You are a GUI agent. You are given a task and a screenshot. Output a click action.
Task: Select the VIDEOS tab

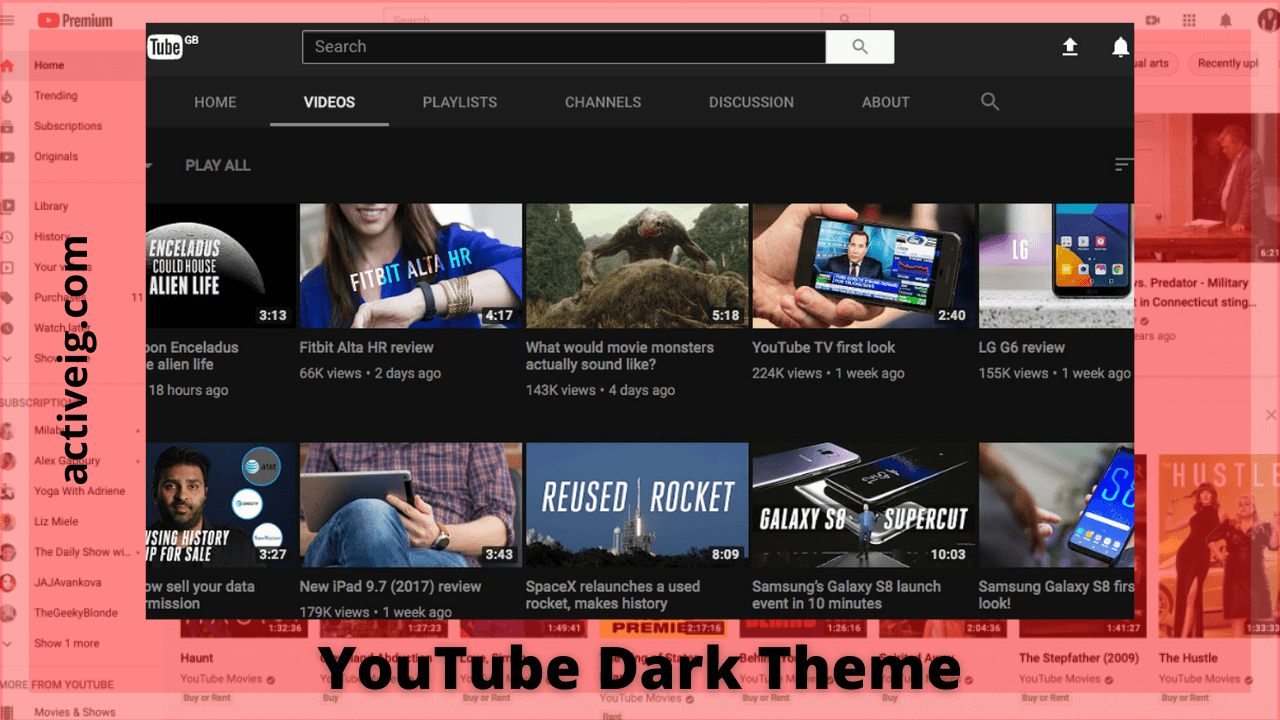click(330, 102)
